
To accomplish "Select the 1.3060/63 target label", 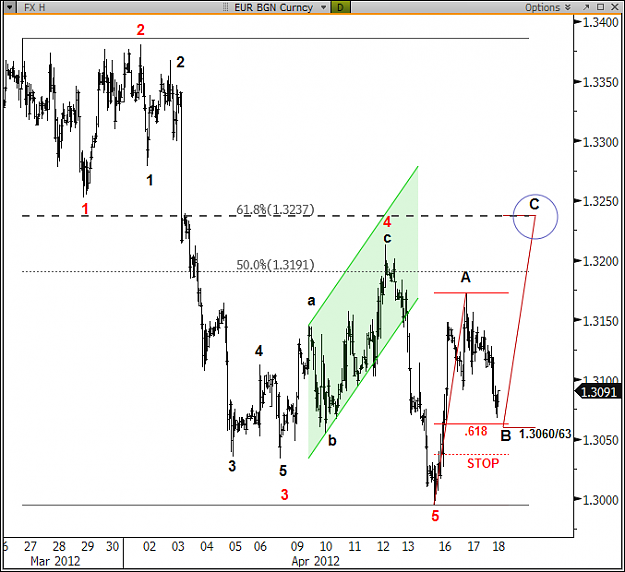I will [545, 434].
